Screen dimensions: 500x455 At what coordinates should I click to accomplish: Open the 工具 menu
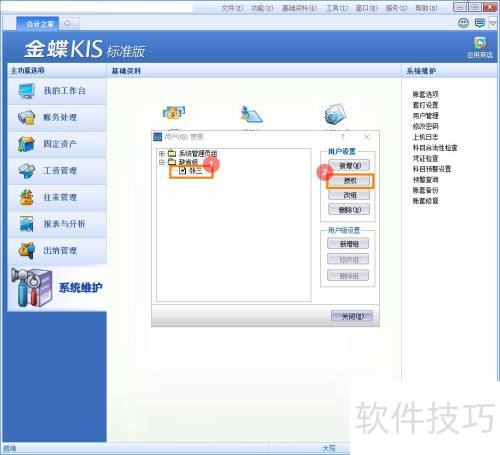[x=337, y=8]
